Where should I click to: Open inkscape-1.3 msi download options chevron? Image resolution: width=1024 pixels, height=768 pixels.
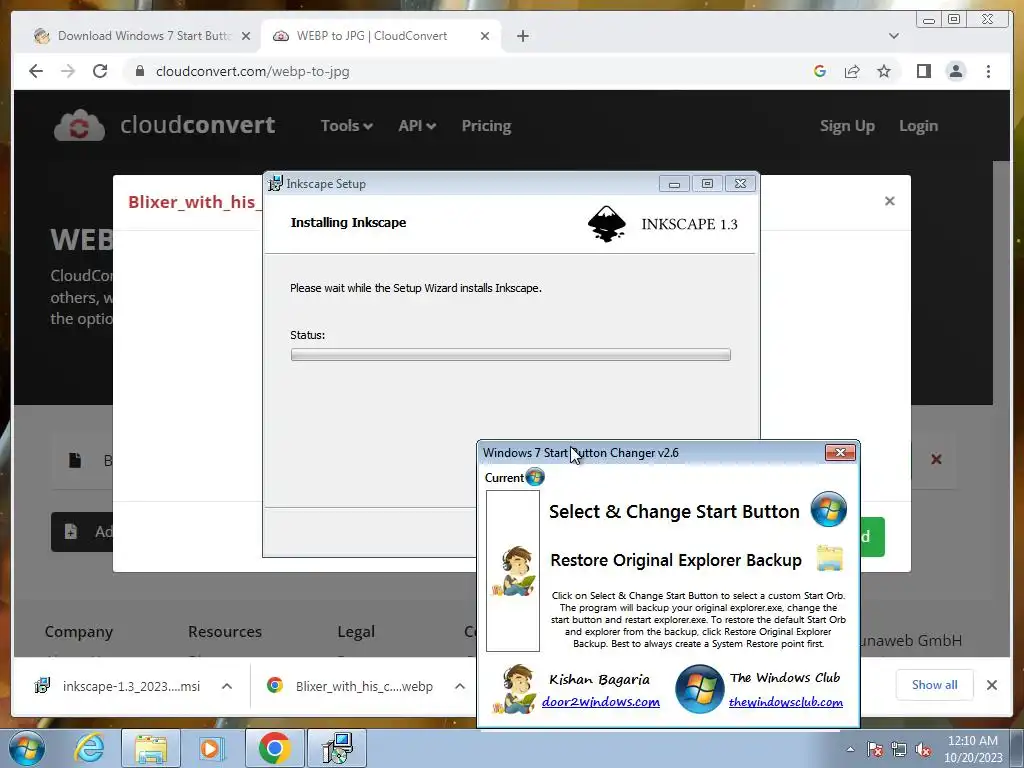[227, 686]
